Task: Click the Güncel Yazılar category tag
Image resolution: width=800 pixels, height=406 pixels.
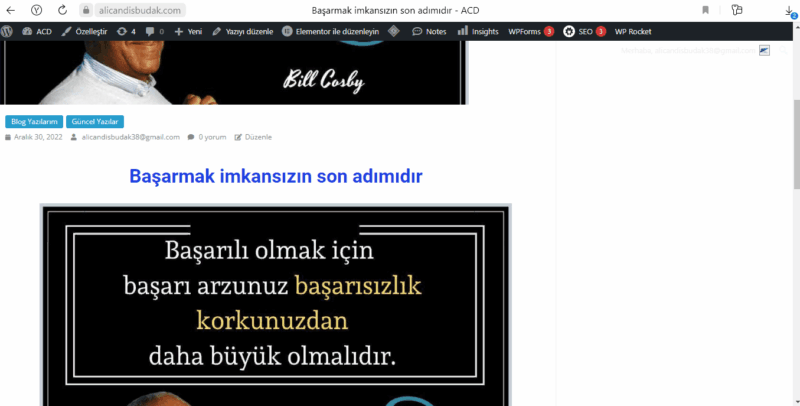Action: [x=94, y=121]
